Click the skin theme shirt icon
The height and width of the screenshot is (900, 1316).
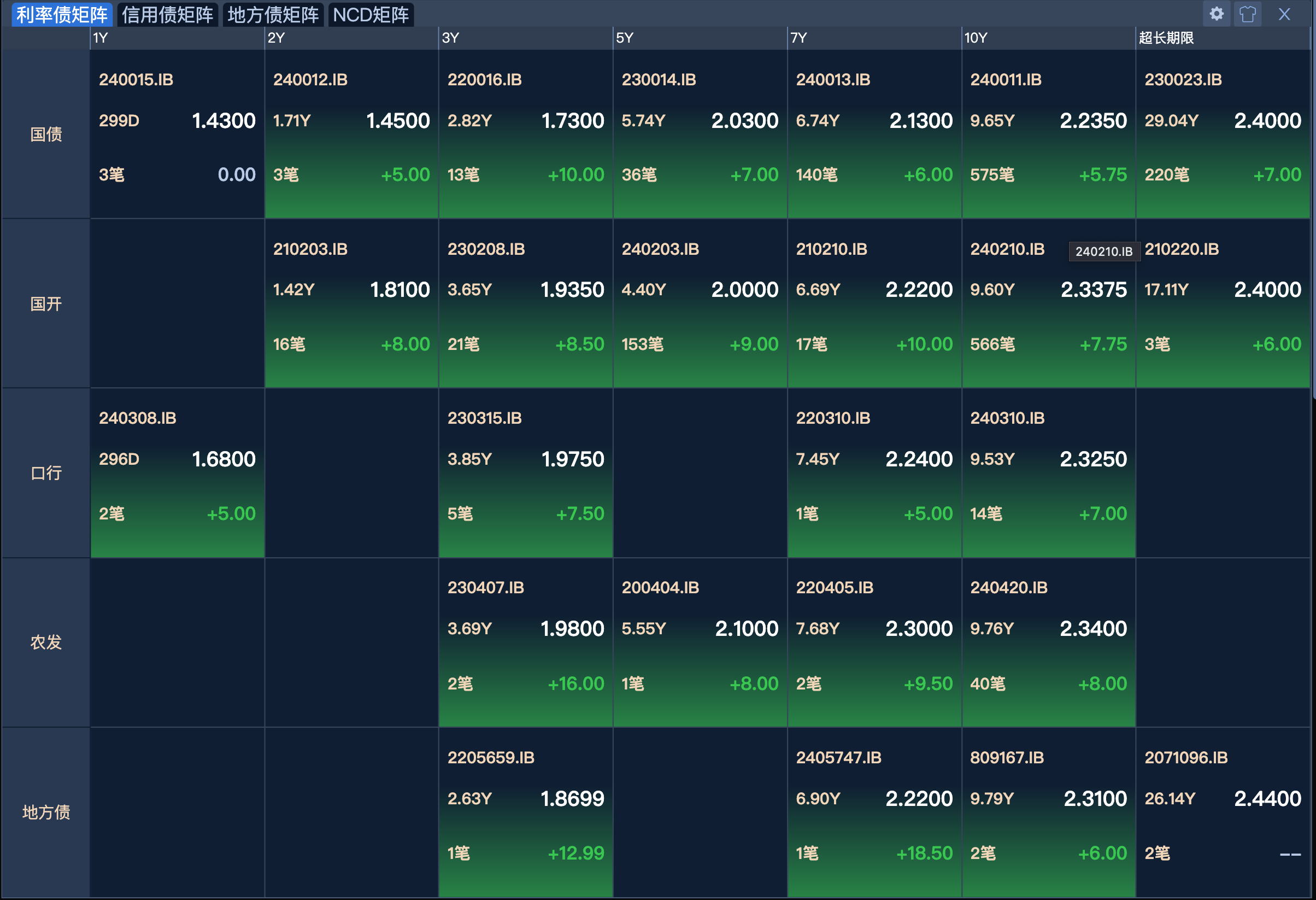point(1248,14)
